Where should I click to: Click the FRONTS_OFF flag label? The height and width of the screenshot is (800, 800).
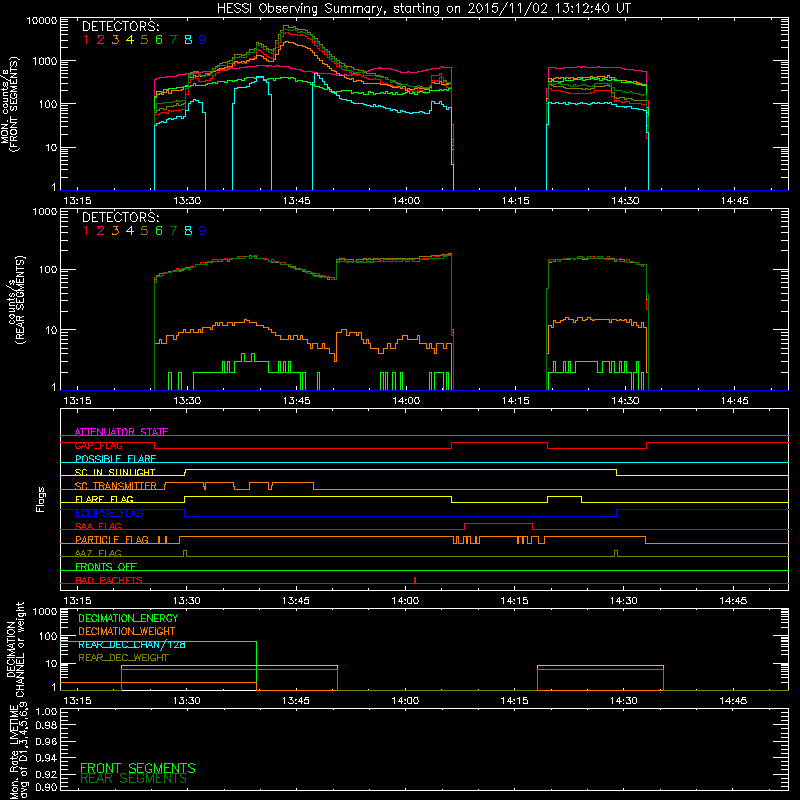(106, 567)
